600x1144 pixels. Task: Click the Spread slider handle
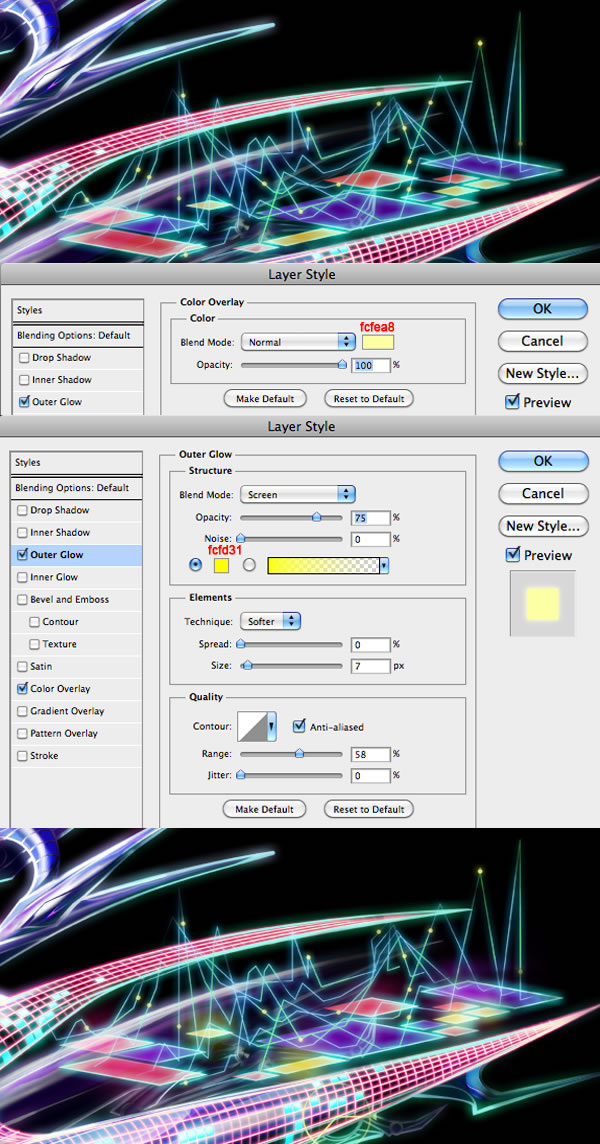pos(240,644)
